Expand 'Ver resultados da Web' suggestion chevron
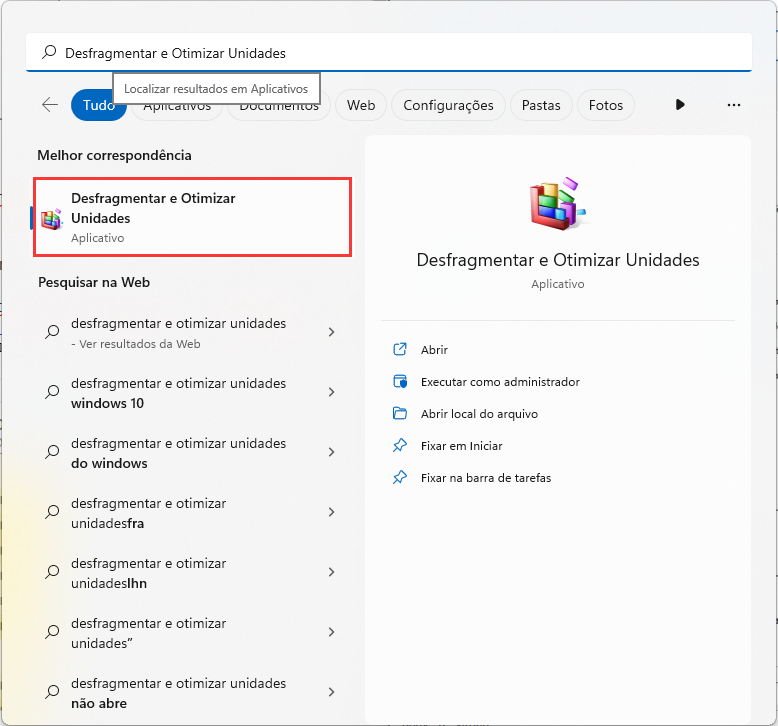This screenshot has height=726, width=778. pyautogui.click(x=331, y=332)
